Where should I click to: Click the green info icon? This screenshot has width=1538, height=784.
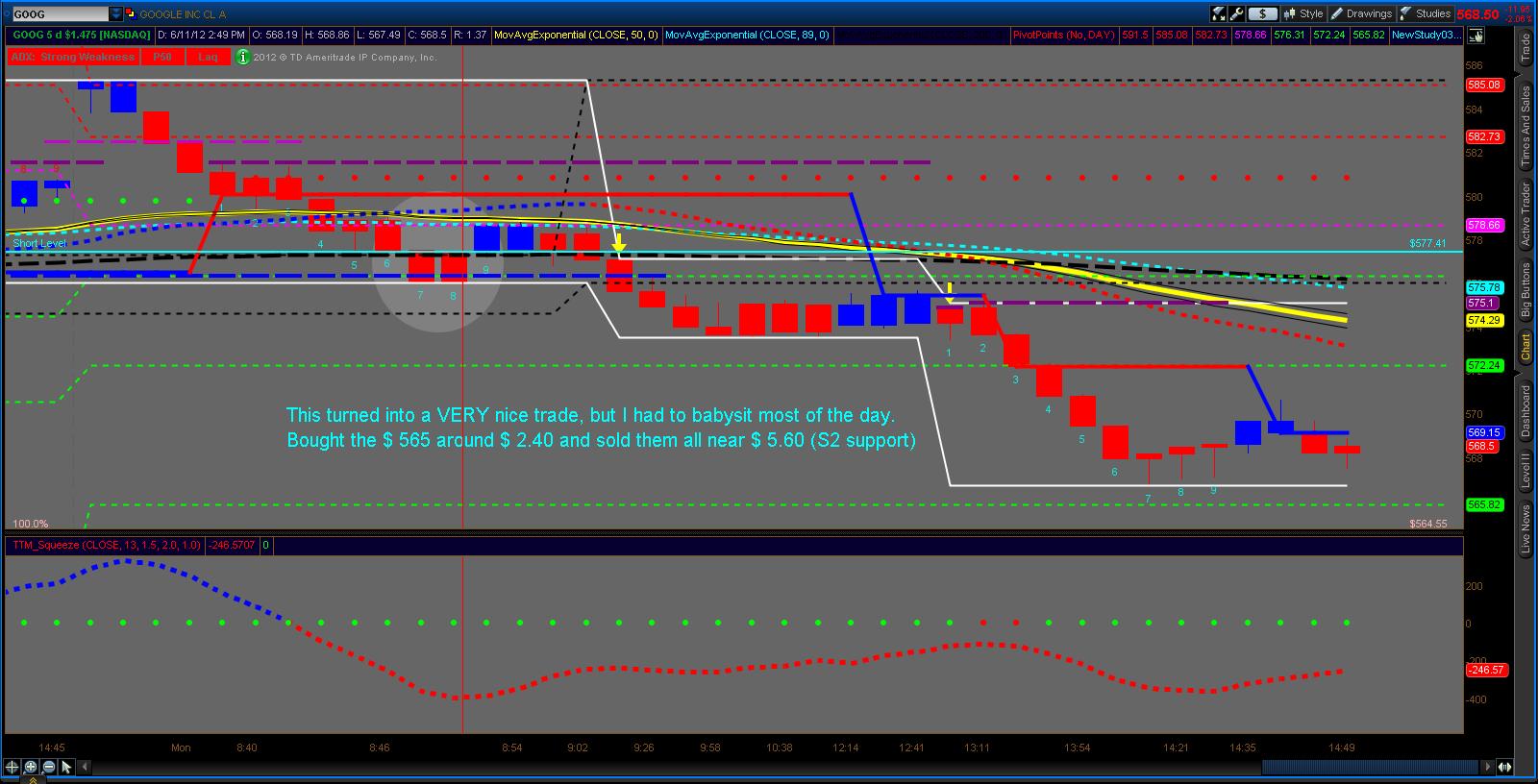pyautogui.click(x=243, y=57)
